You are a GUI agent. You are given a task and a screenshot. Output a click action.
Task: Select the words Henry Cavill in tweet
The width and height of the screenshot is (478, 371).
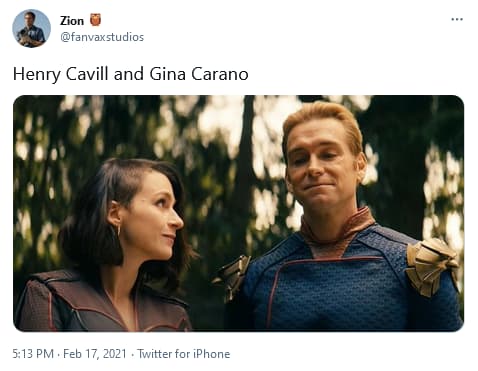(x=60, y=74)
